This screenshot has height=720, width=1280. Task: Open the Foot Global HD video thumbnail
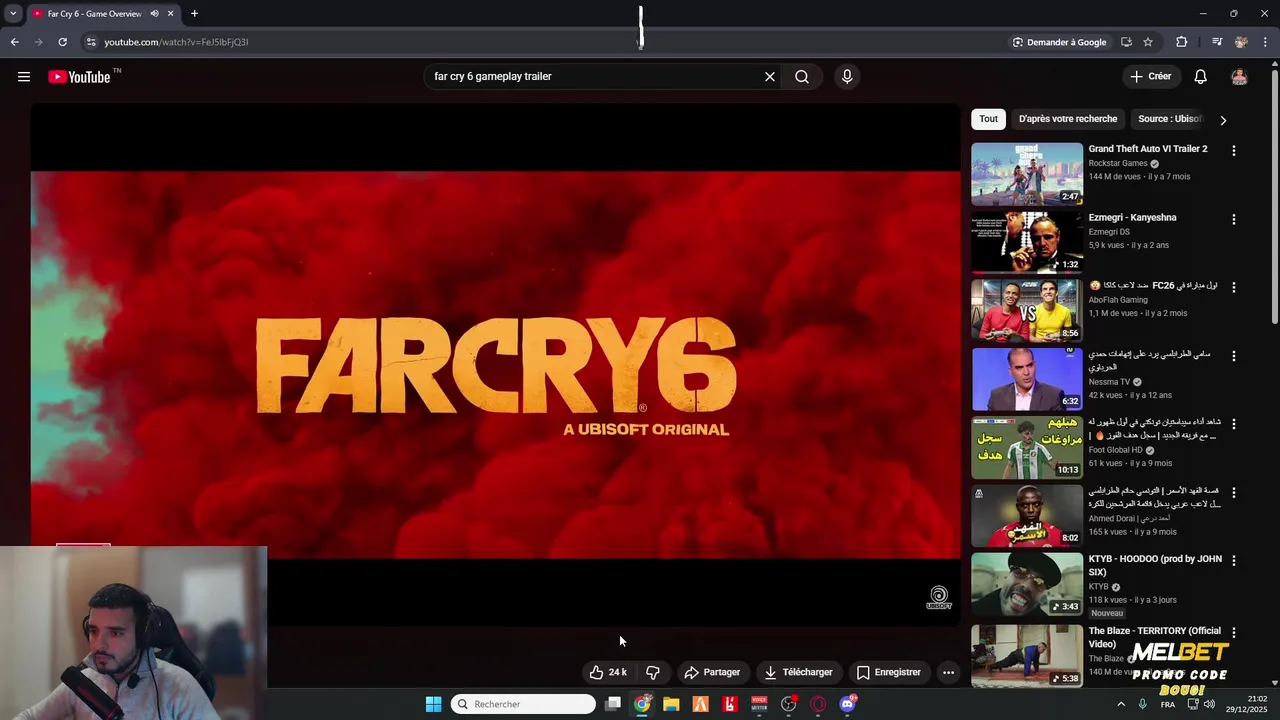tap(1027, 448)
